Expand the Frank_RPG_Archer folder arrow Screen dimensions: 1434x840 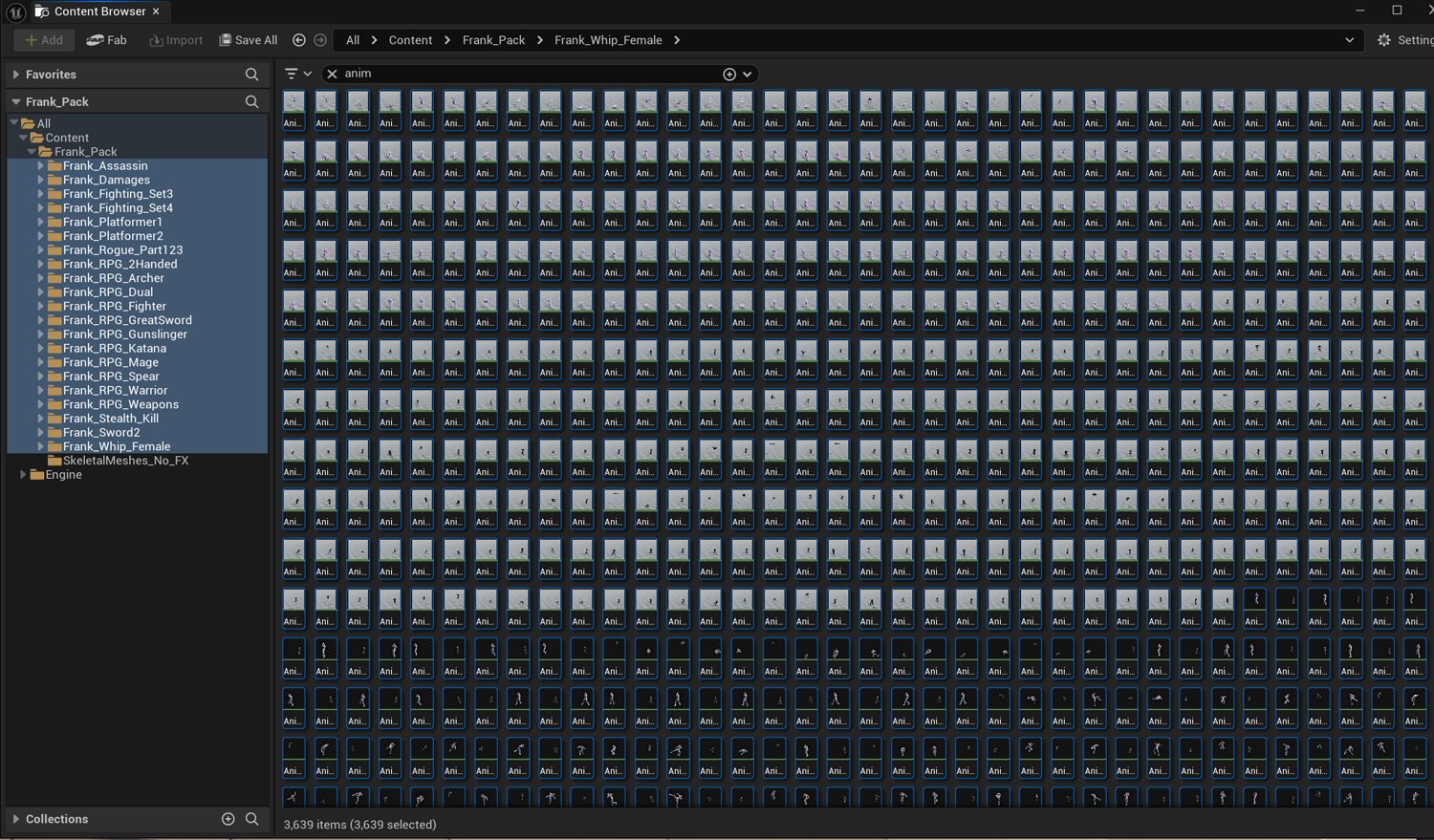point(41,278)
